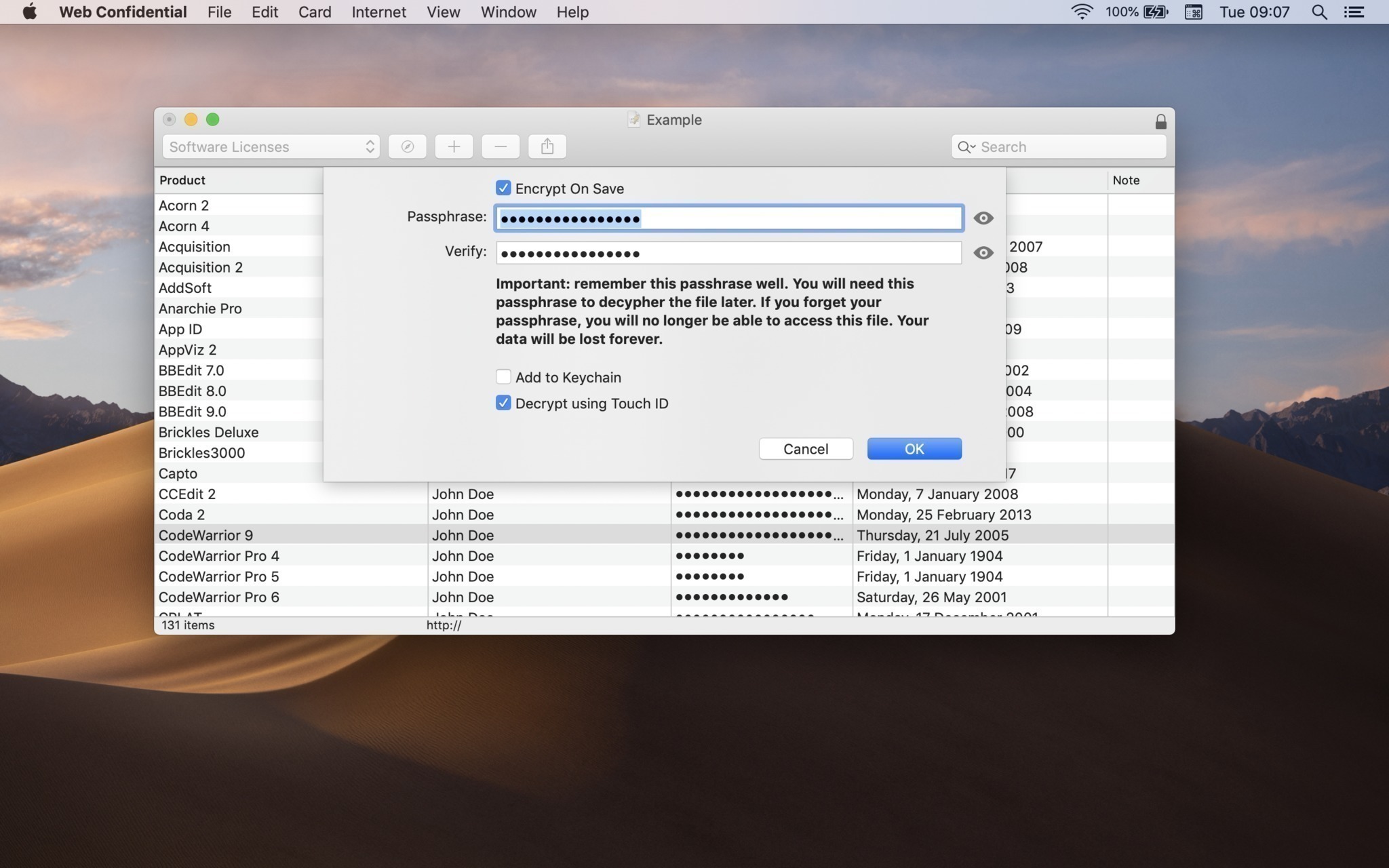The height and width of the screenshot is (868, 1389).
Task: Select the CodeWarrior 9 row
Action: (665, 535)
